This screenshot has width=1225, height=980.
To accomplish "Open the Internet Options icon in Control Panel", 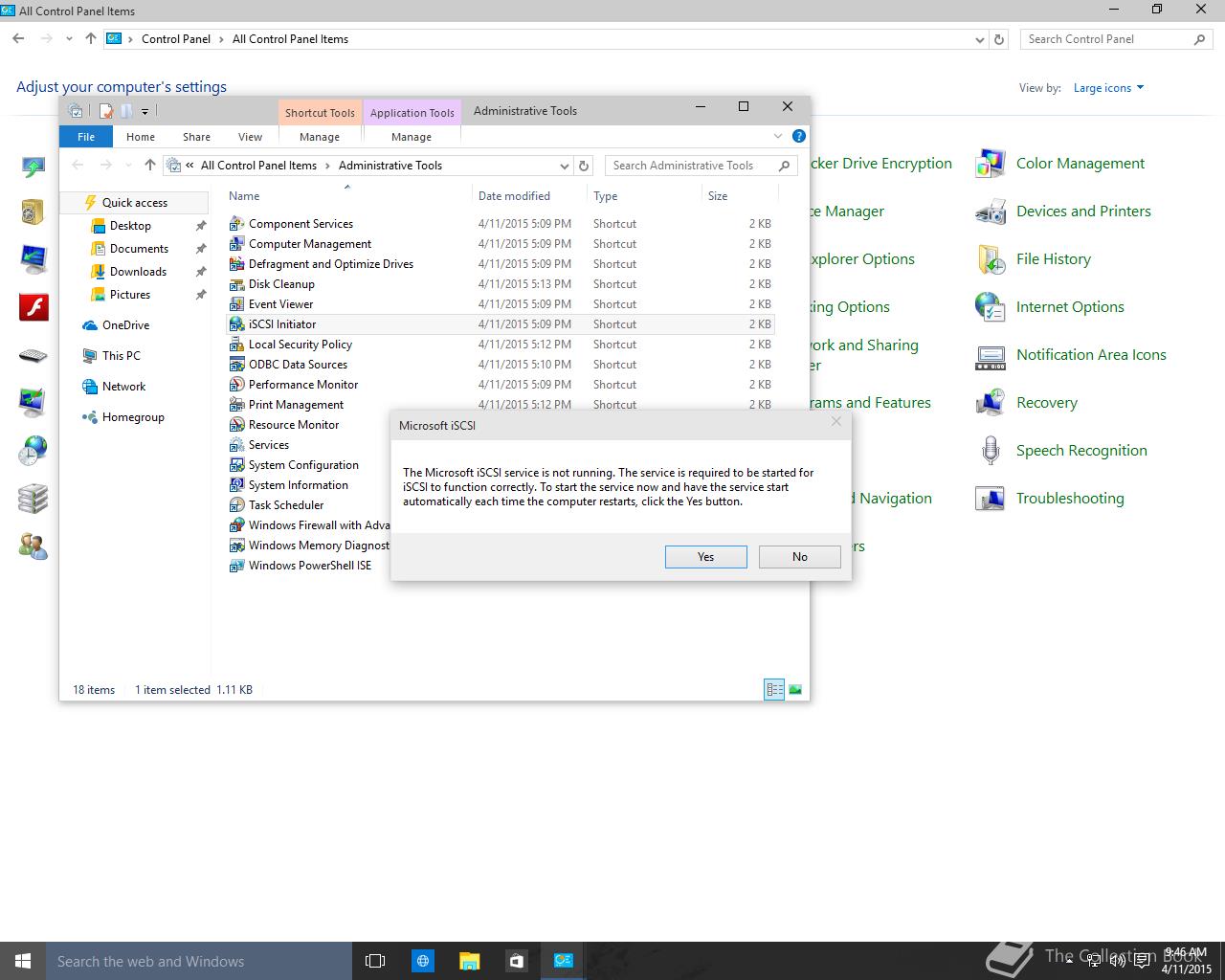I will click(x=991, y=307).
